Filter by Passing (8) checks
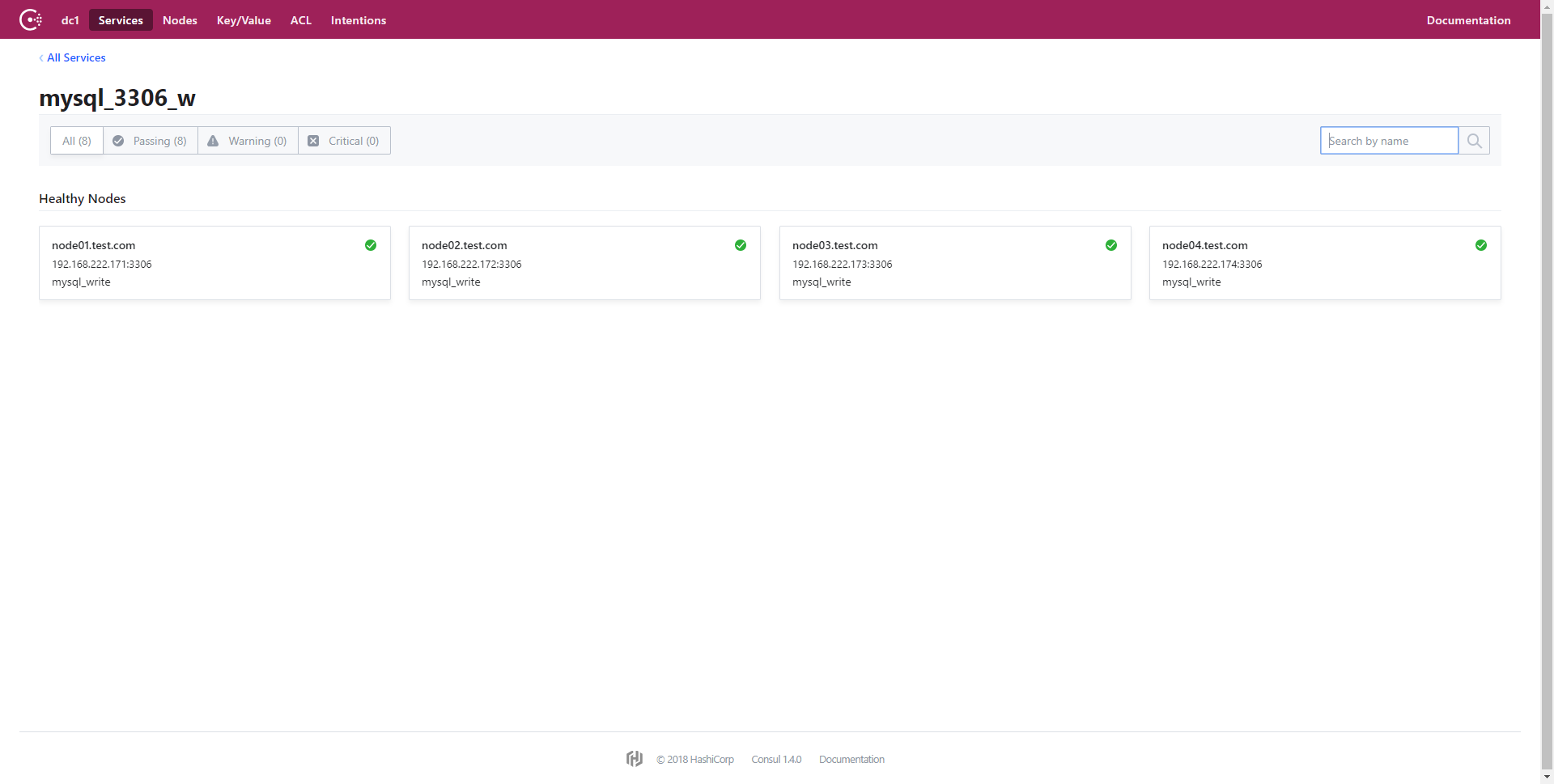The height and width of the screenshot is (784, 1554). pos(151,141)
